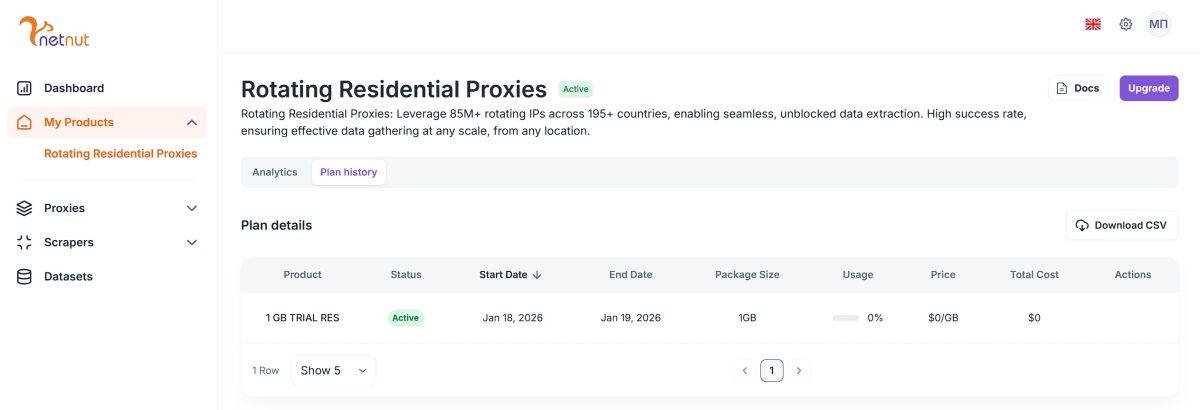Viewport: 1200px width, 410px height.
Task: Click the Scrapers scan icon
Action: (25, 242)
